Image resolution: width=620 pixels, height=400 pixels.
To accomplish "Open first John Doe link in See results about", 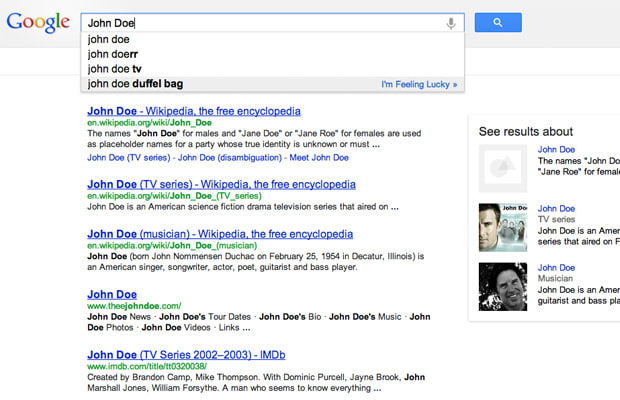I will (556, 149).
